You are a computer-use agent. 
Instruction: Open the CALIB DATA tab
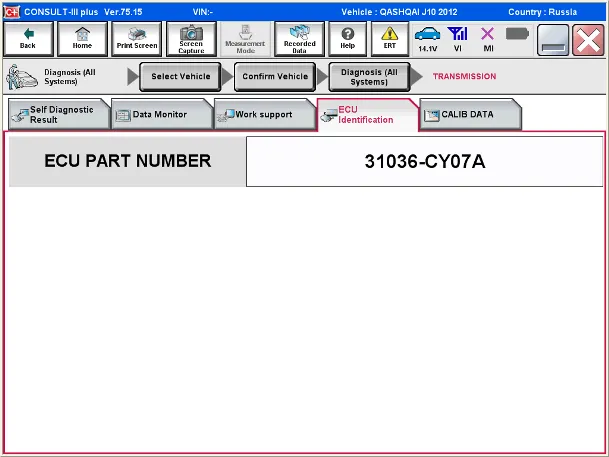470,115
